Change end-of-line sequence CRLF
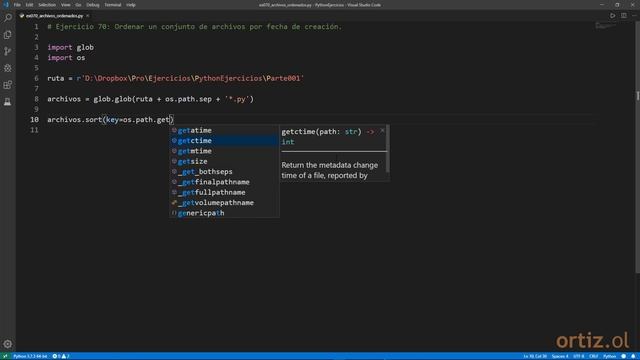This screenshot has height=360, width=640. pos(593,356)
